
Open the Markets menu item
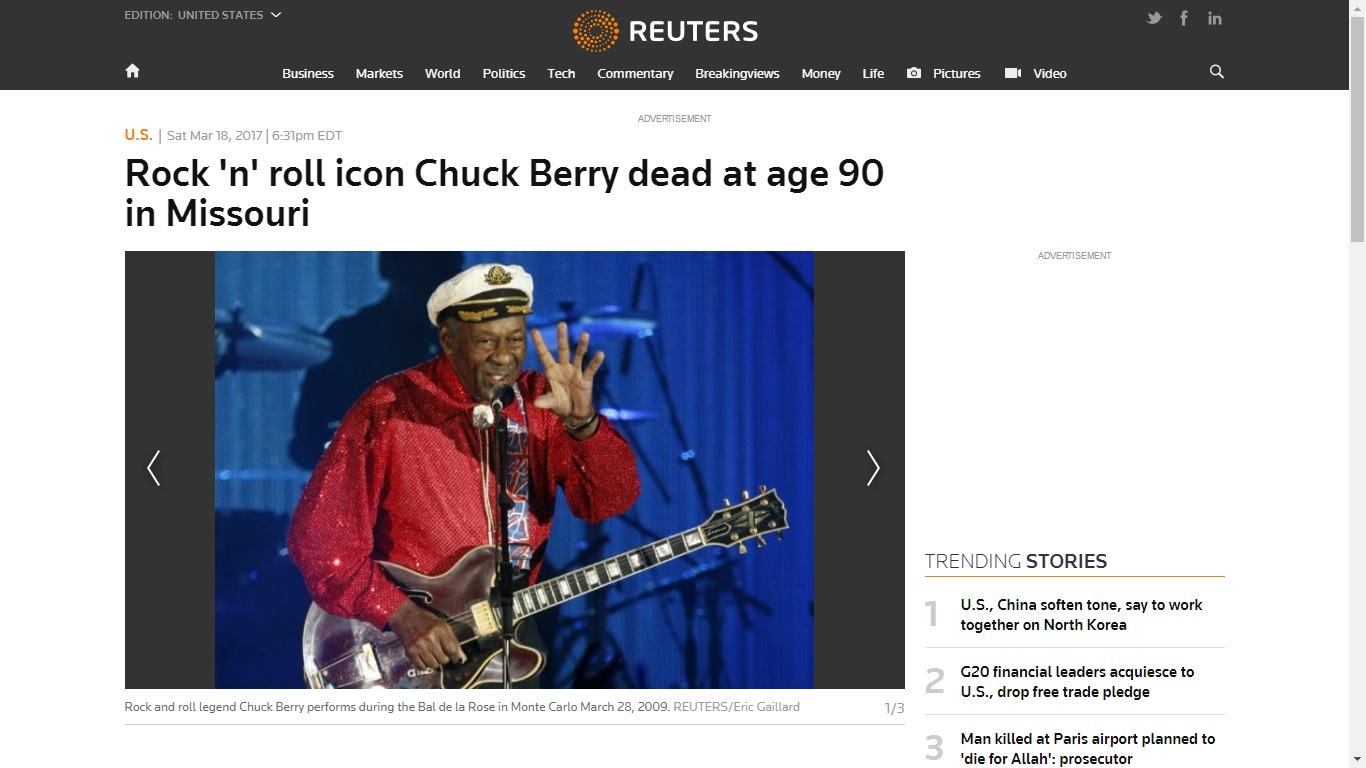[379, 73]
